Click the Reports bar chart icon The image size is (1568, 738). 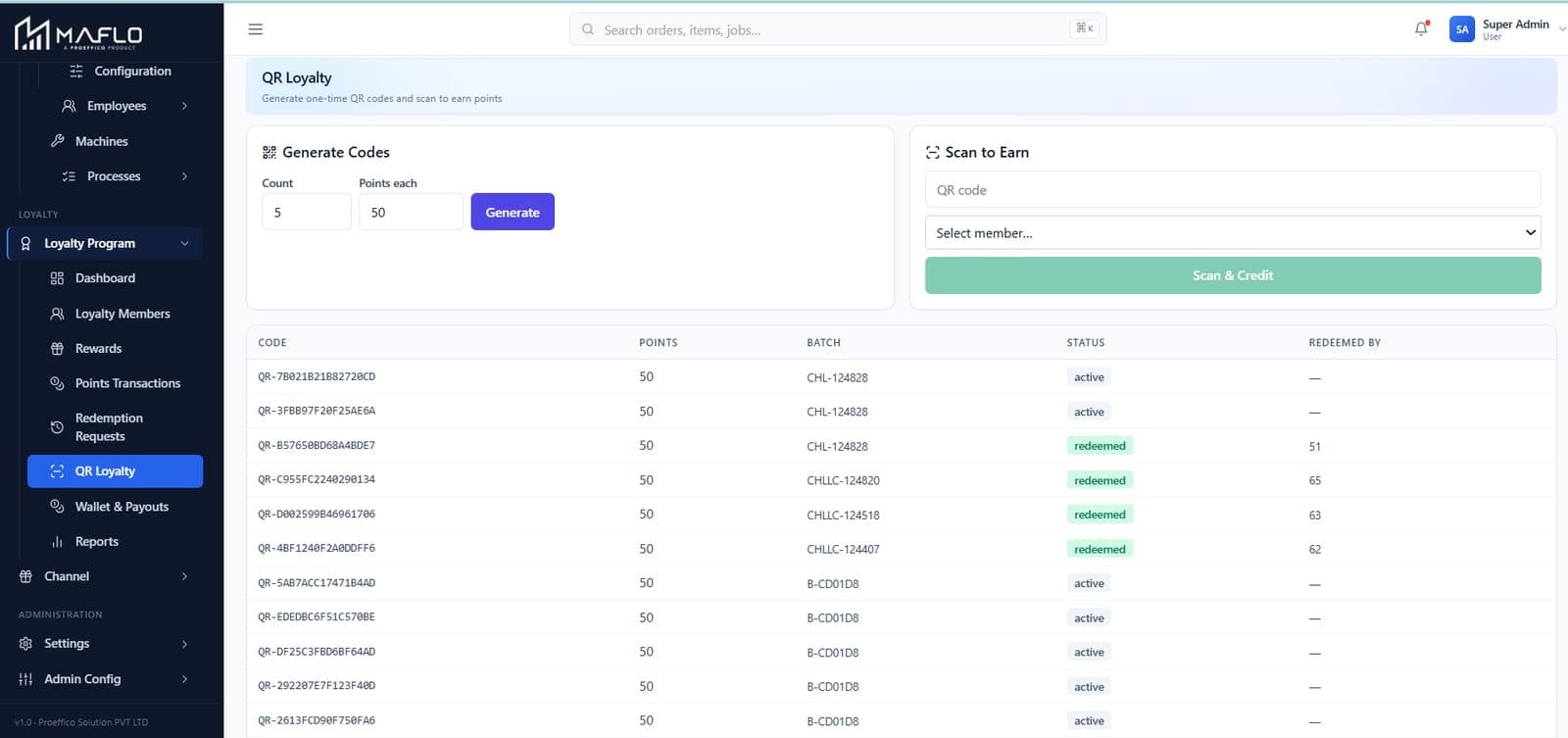click(x=57, y=542)
